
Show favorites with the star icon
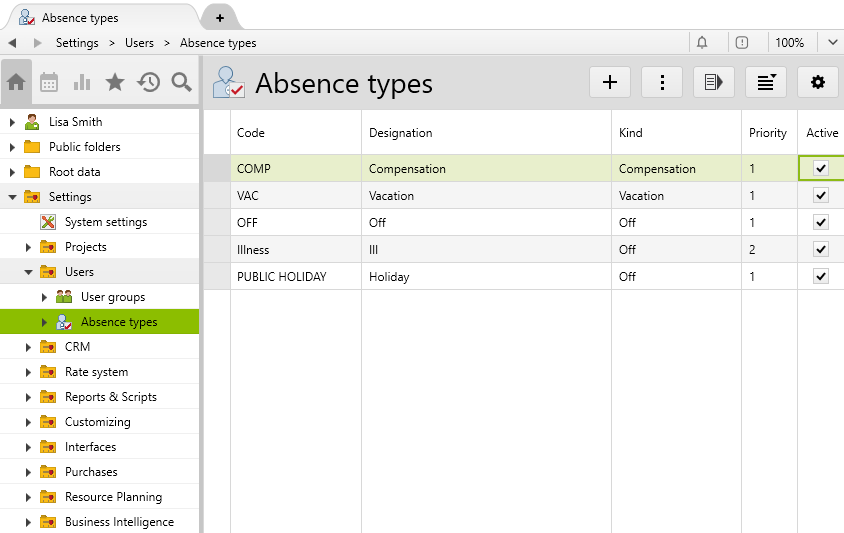coord(115,83)
